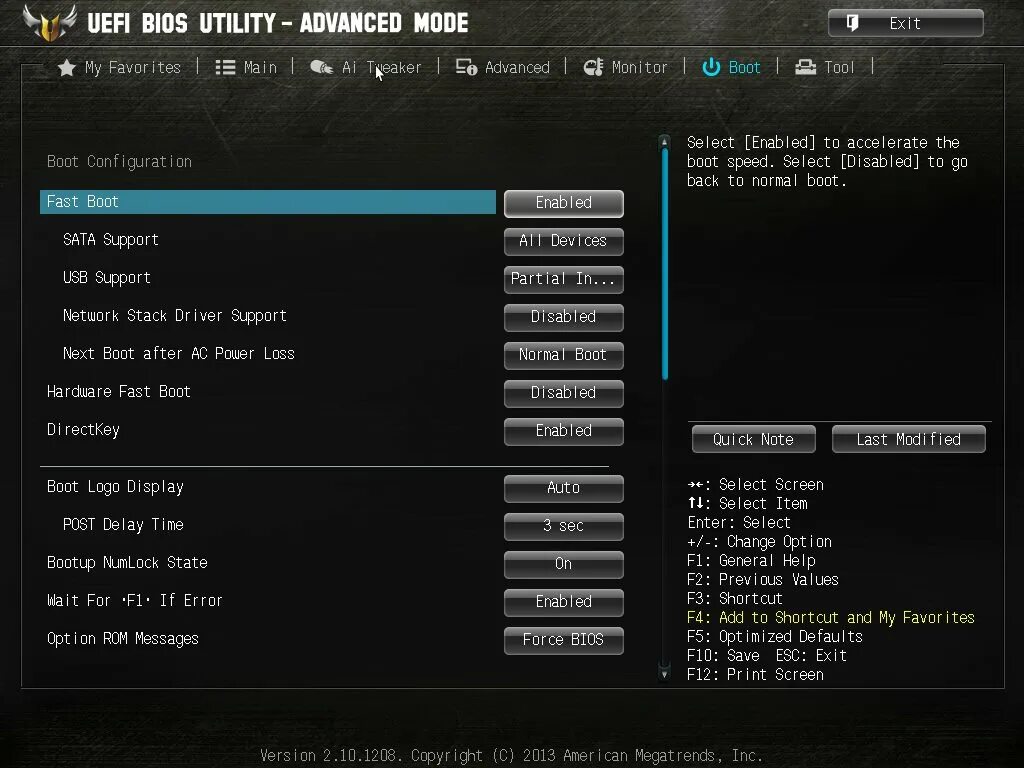Open the My Favorites tab

coord(133,67)
